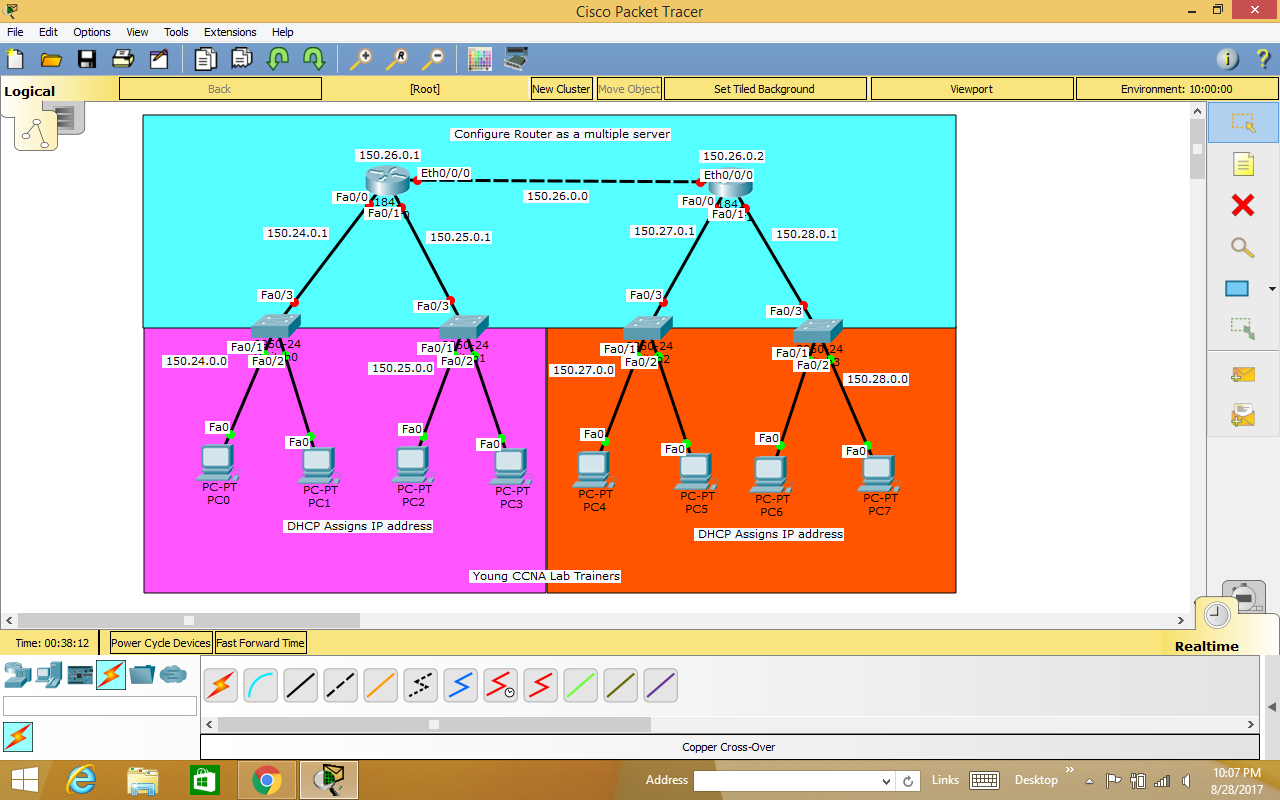Viewport: 1280px width, 800px height.
Task: Click the Set Tiled Background button
Action: [x=765, y=88]
